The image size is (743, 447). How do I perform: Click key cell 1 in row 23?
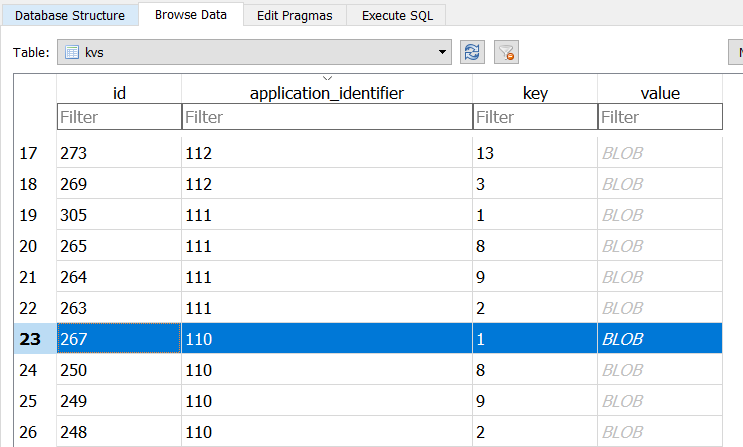[535, 339]
